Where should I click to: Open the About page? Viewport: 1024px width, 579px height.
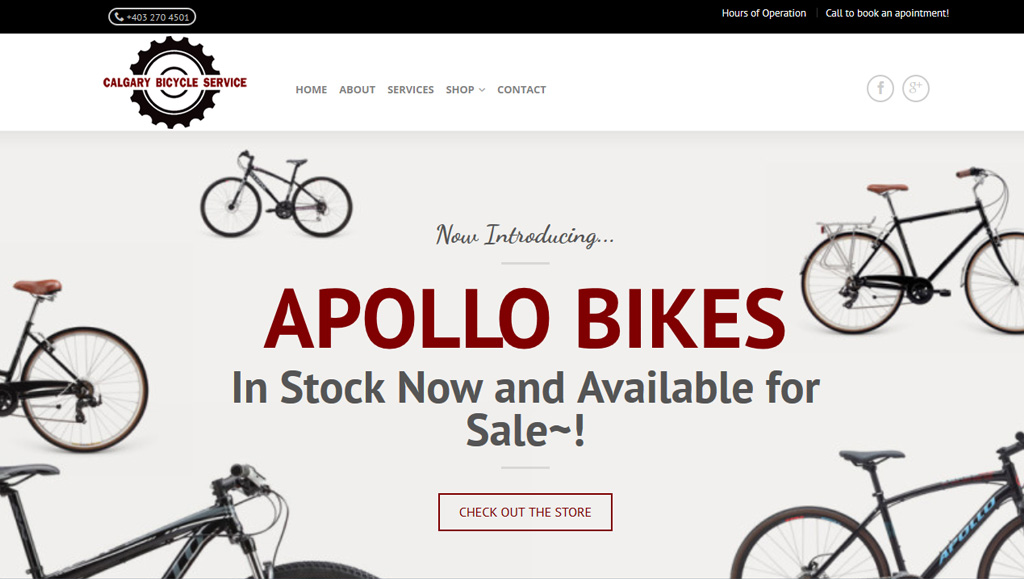(x=357, y=89)
